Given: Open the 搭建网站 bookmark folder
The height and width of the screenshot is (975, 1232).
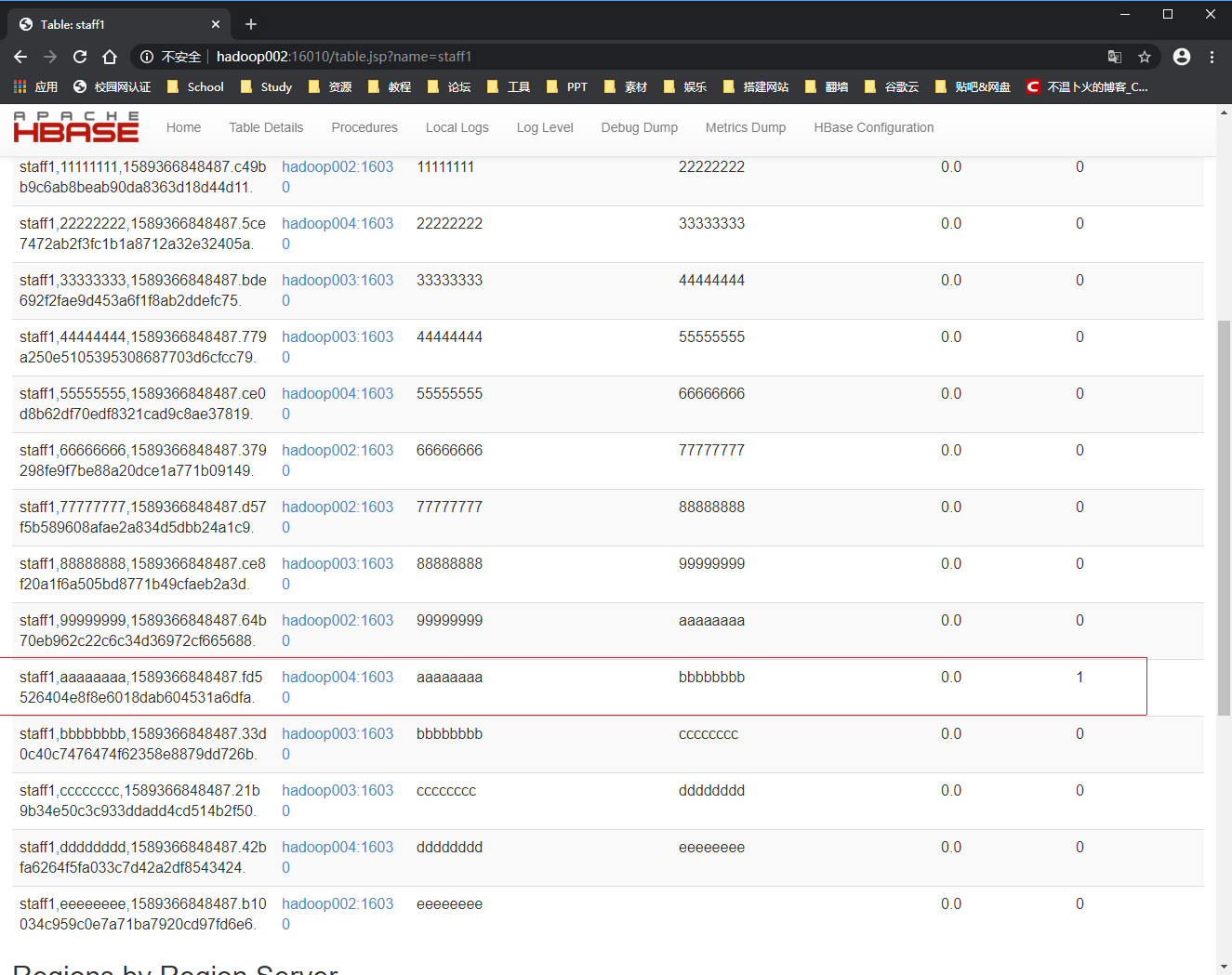Looking at the screenshot, I should (756, 86).
